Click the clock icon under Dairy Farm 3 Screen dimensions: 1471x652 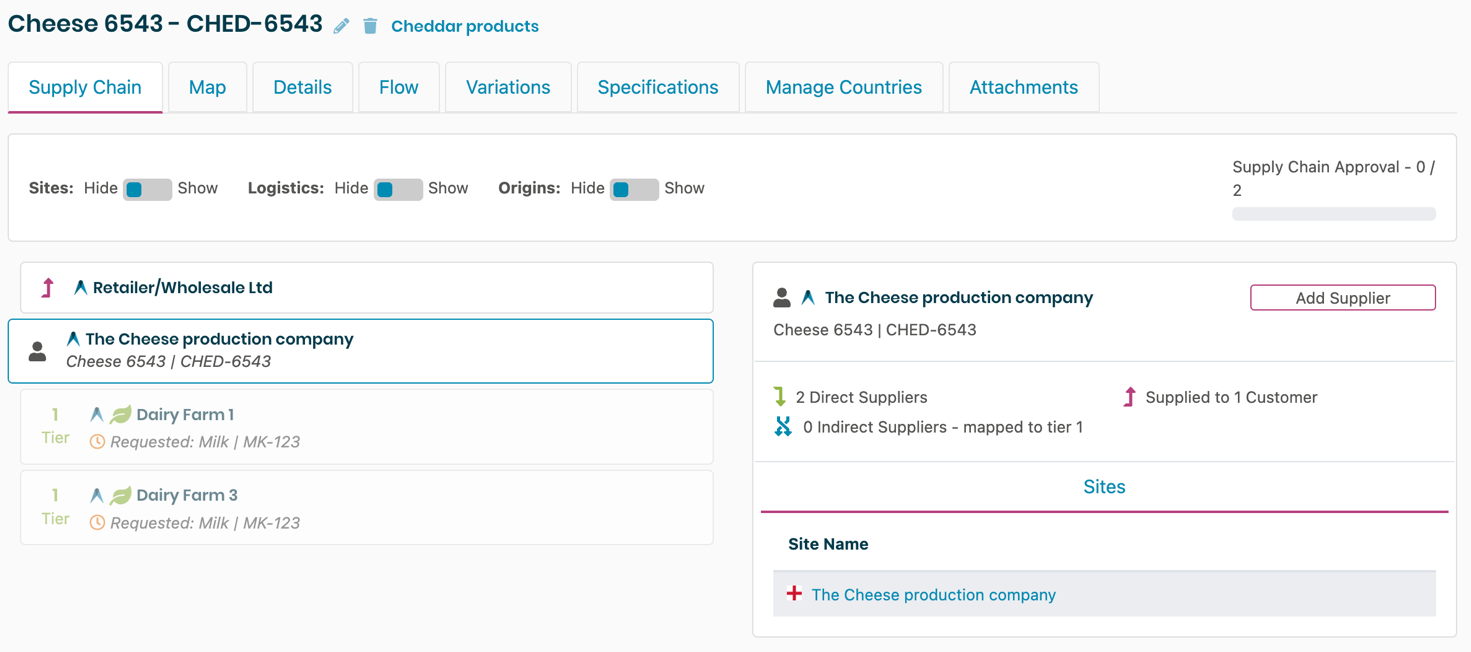tap(97, 522)
